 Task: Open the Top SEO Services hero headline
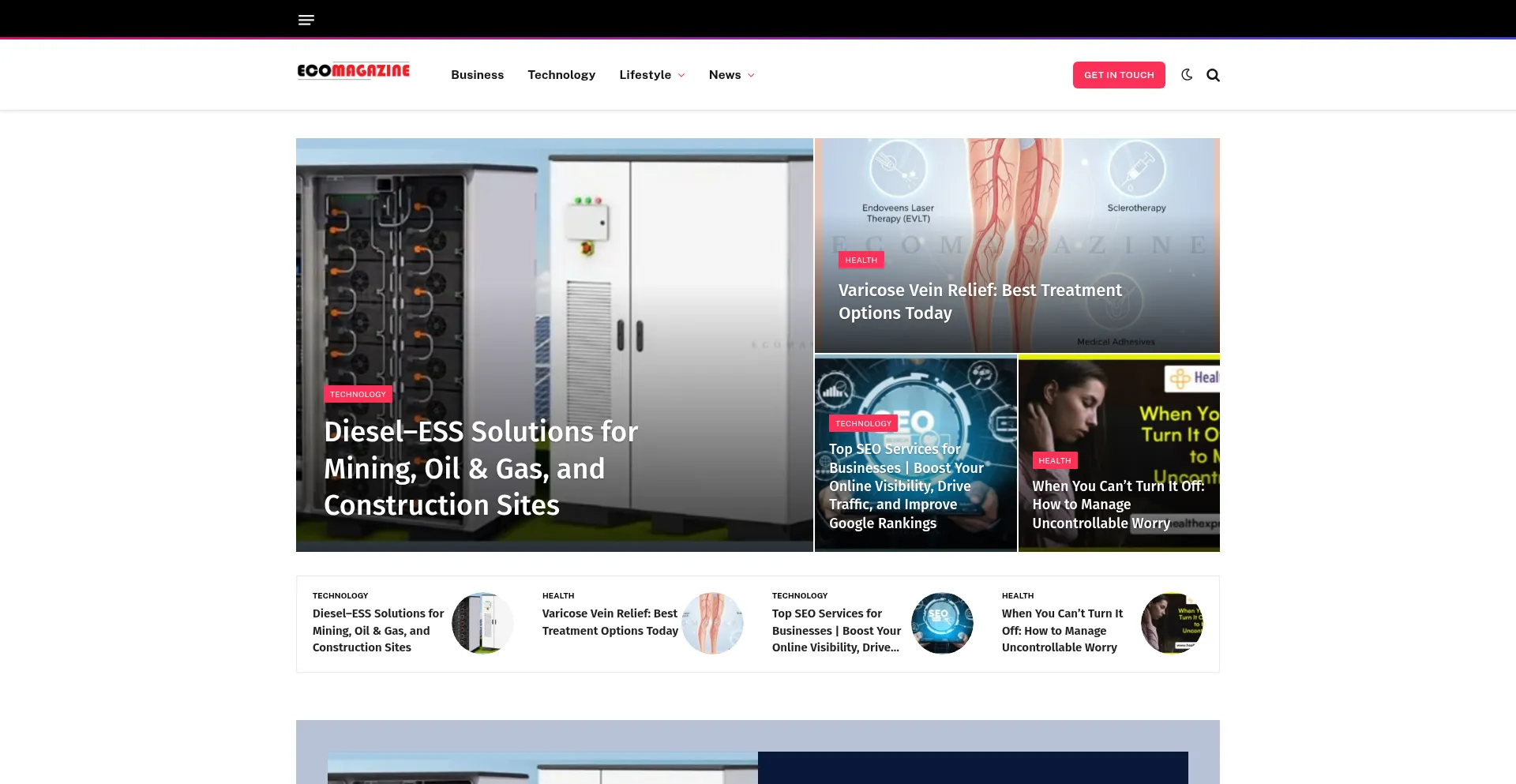click(x=906, y=486)
